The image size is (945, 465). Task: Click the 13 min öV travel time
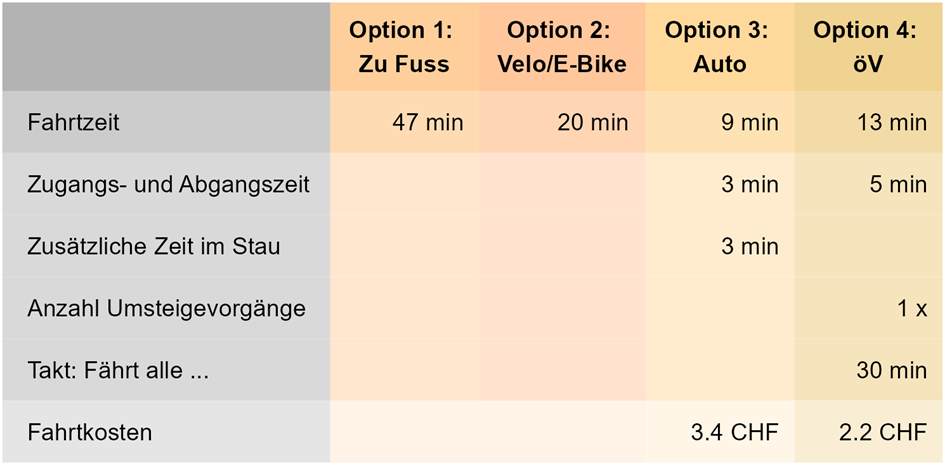coord(891,123)
